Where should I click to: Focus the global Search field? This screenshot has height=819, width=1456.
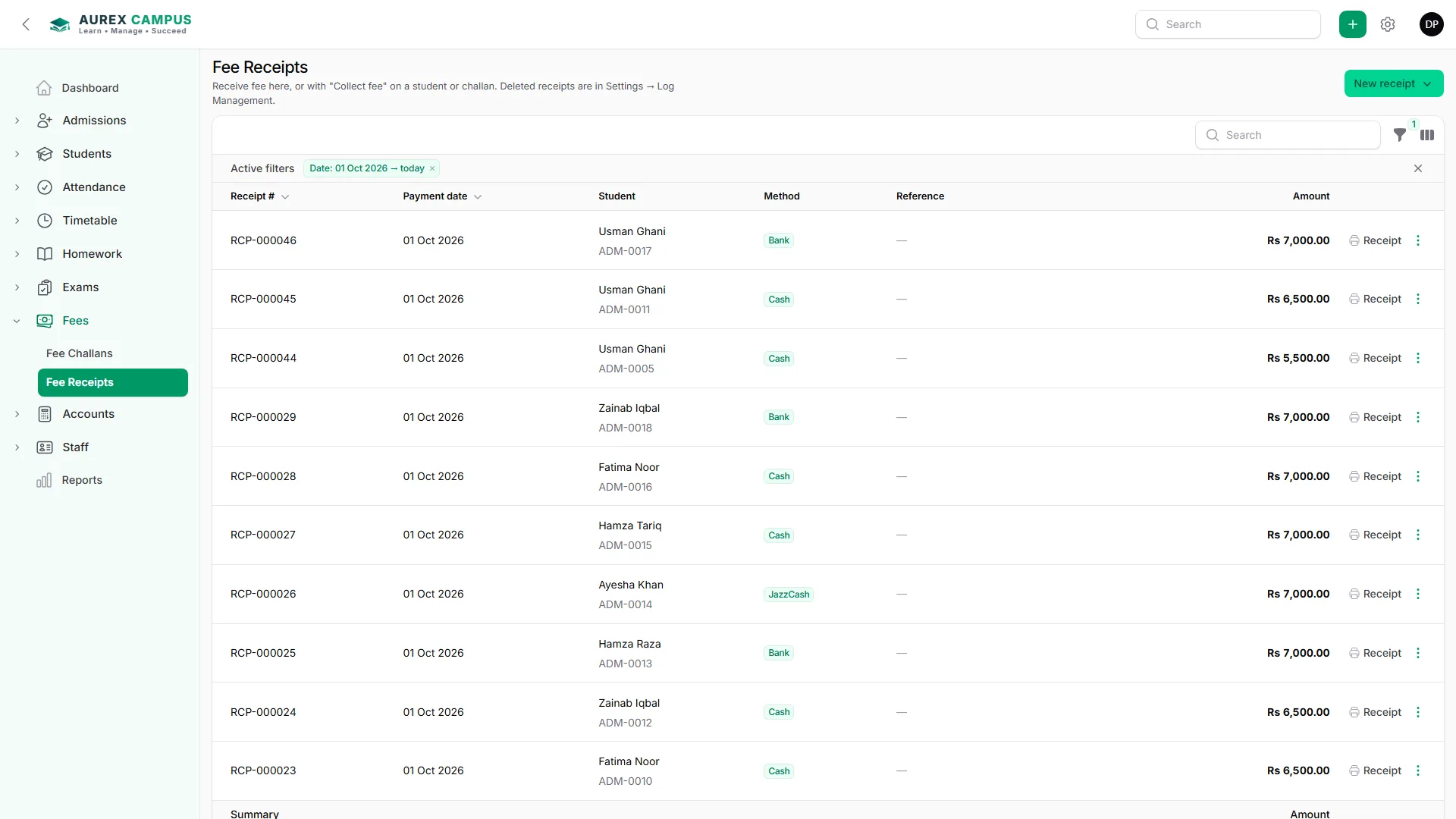click(1228, 24)
